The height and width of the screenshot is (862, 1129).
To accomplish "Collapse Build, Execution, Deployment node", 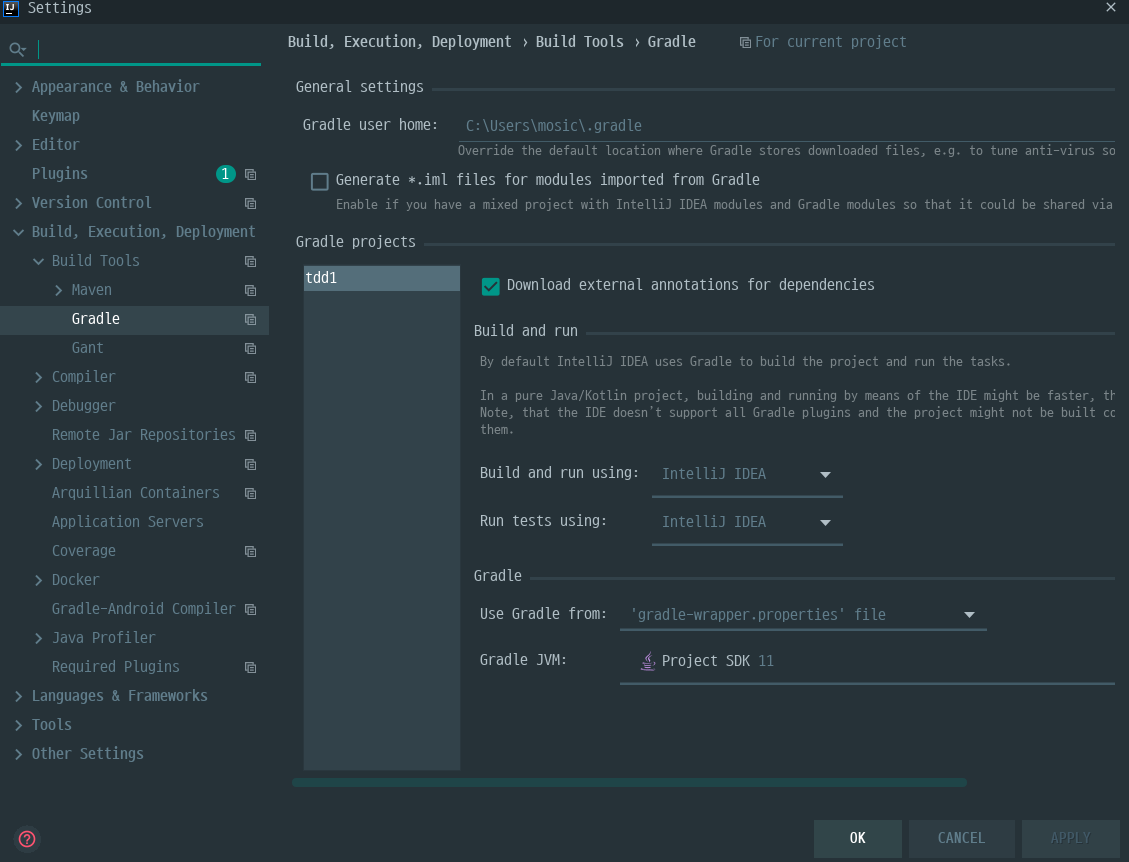I will [19, 232].
